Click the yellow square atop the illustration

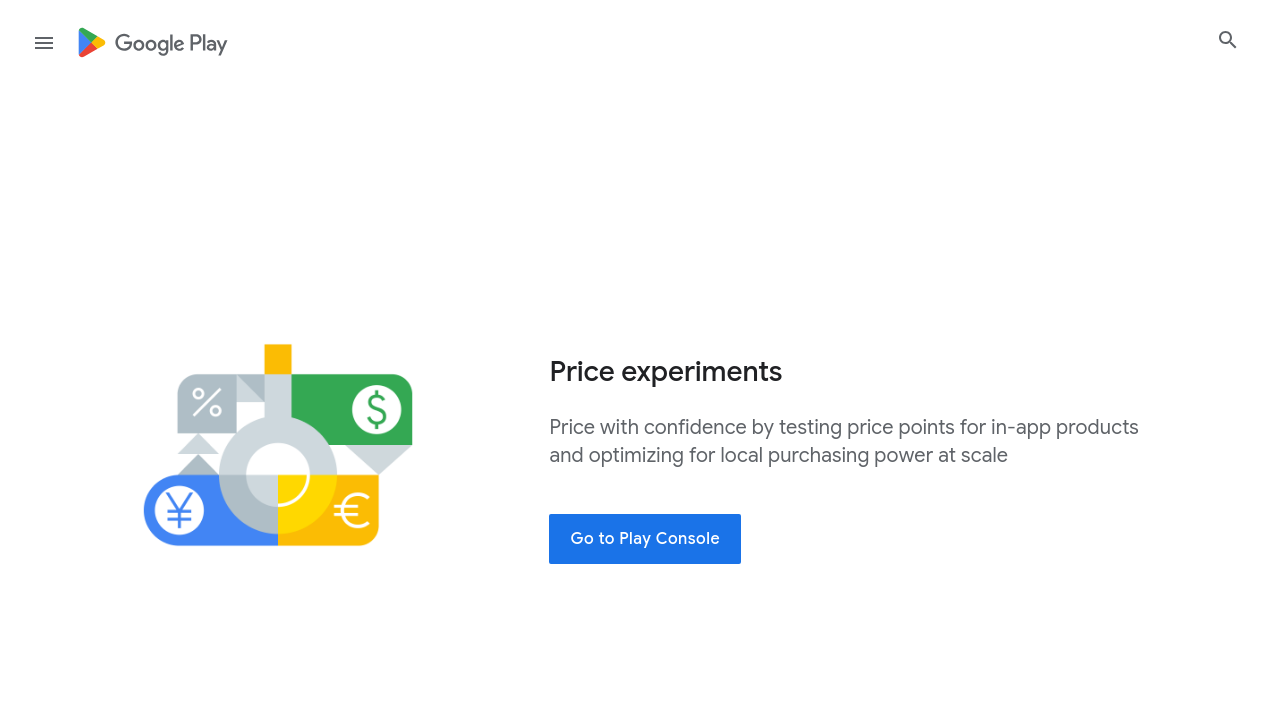point(278,359)
